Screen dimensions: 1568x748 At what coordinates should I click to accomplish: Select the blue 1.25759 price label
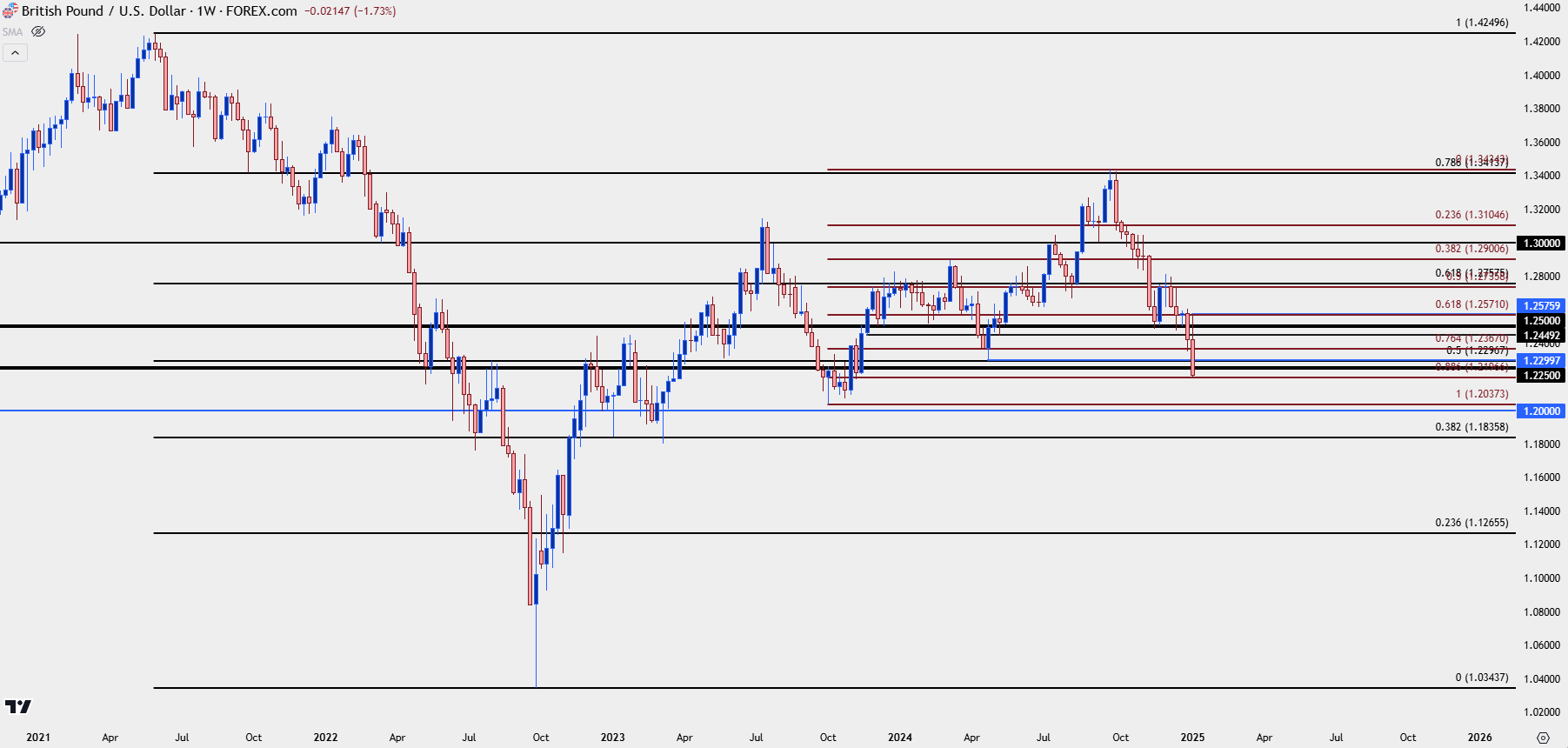pyautogui.click(x=1542, y=306)
